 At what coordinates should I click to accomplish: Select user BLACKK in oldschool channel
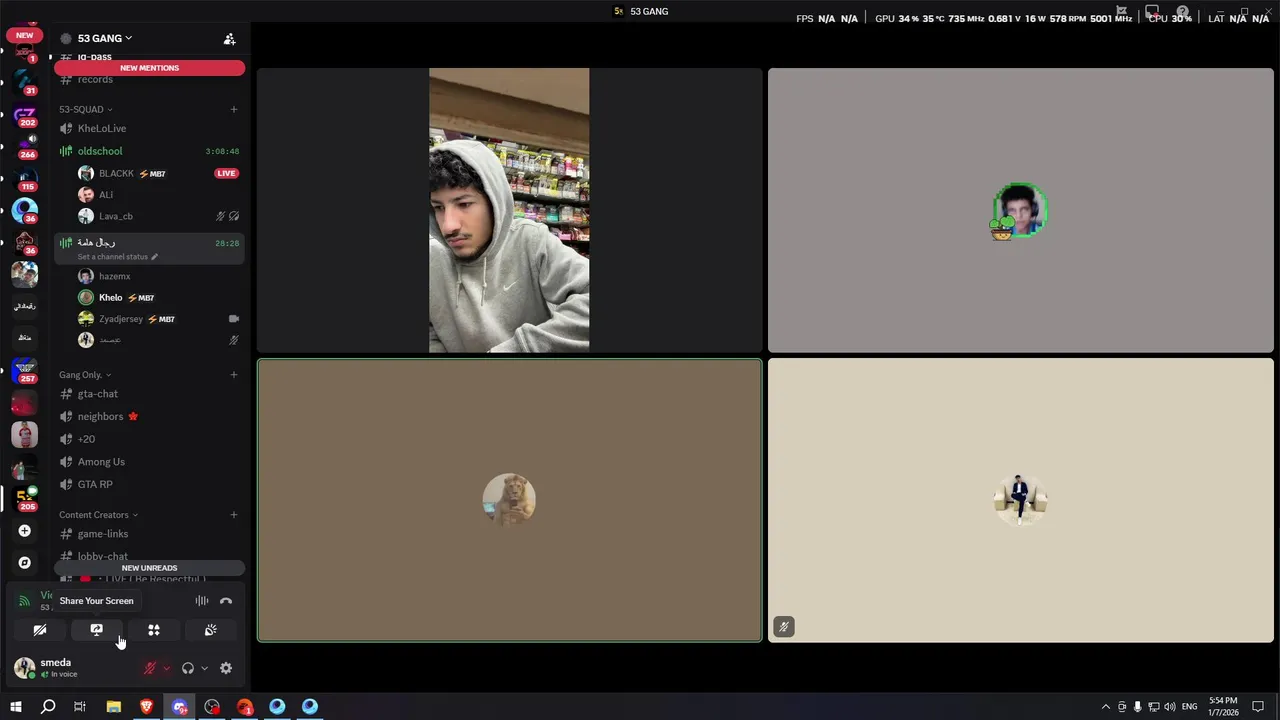pyautogui.click(x=158, y=173)
